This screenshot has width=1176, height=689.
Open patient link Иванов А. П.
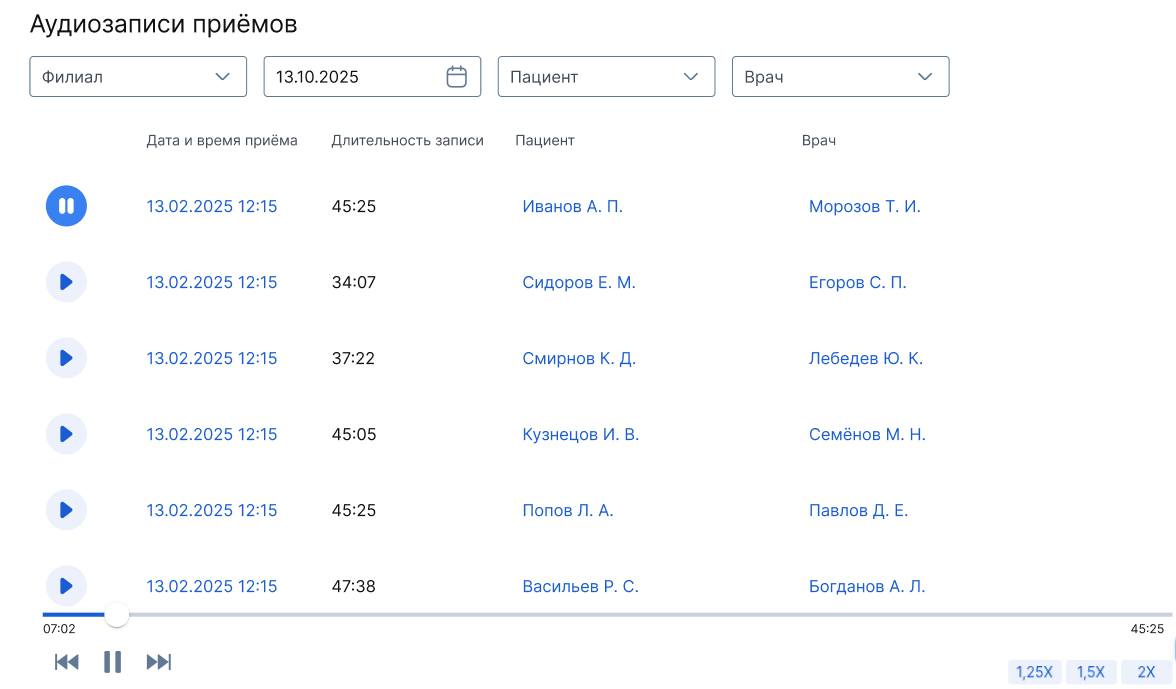click(572, 207)
